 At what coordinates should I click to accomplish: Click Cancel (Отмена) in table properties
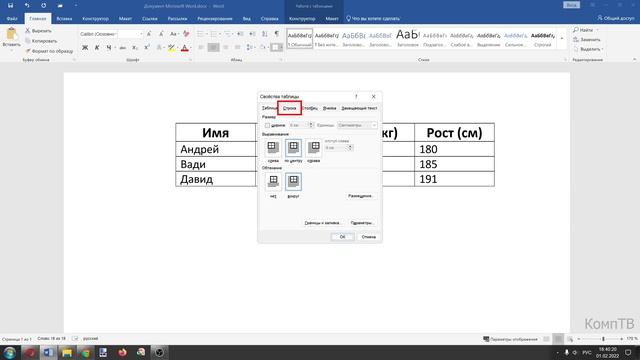click(x=369, y=237)
